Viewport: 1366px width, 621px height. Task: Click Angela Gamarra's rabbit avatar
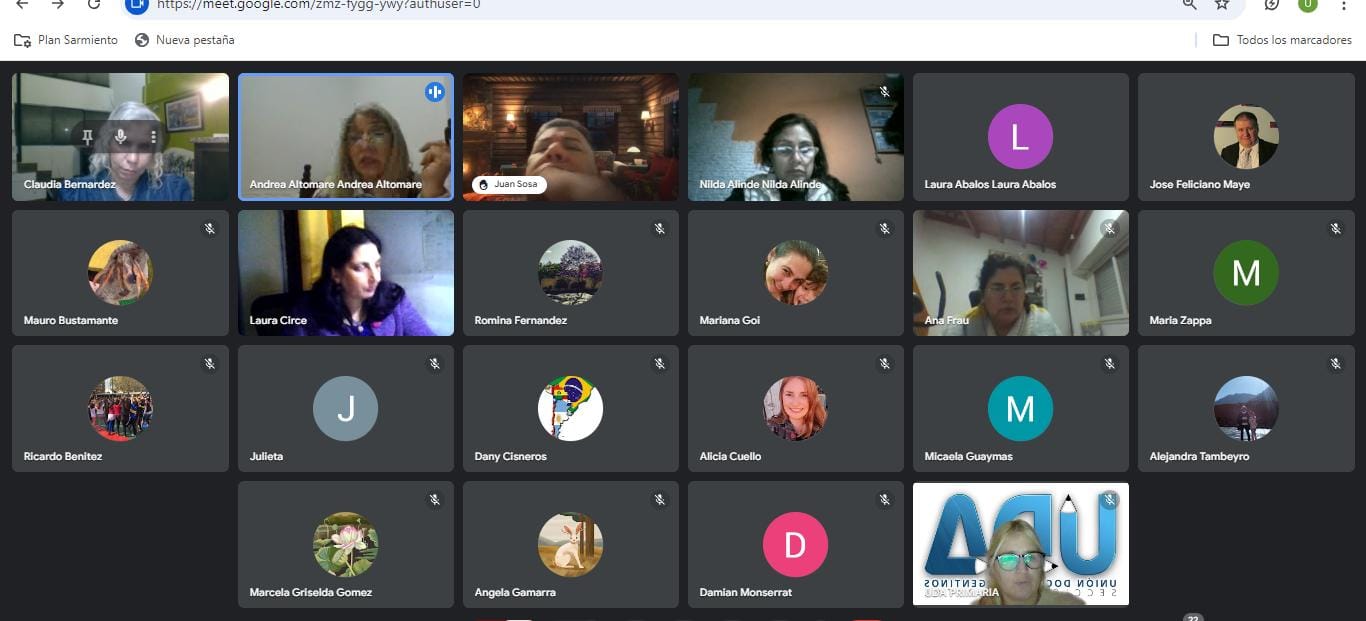click(x=570, y=544)
